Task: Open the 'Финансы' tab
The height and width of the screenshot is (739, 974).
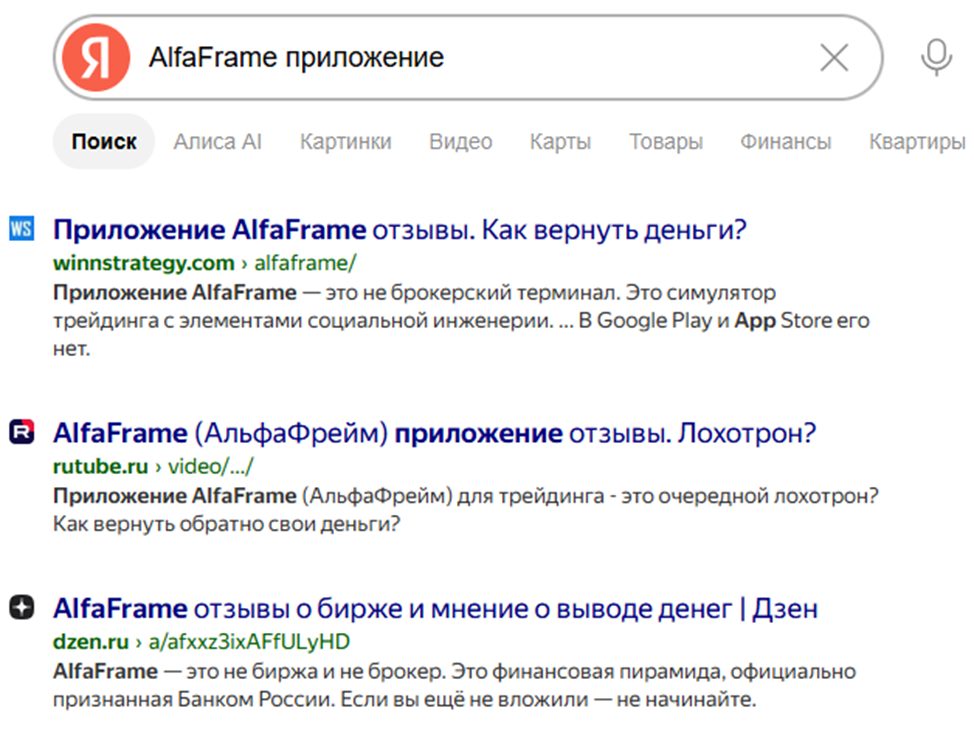Action: 785,142
